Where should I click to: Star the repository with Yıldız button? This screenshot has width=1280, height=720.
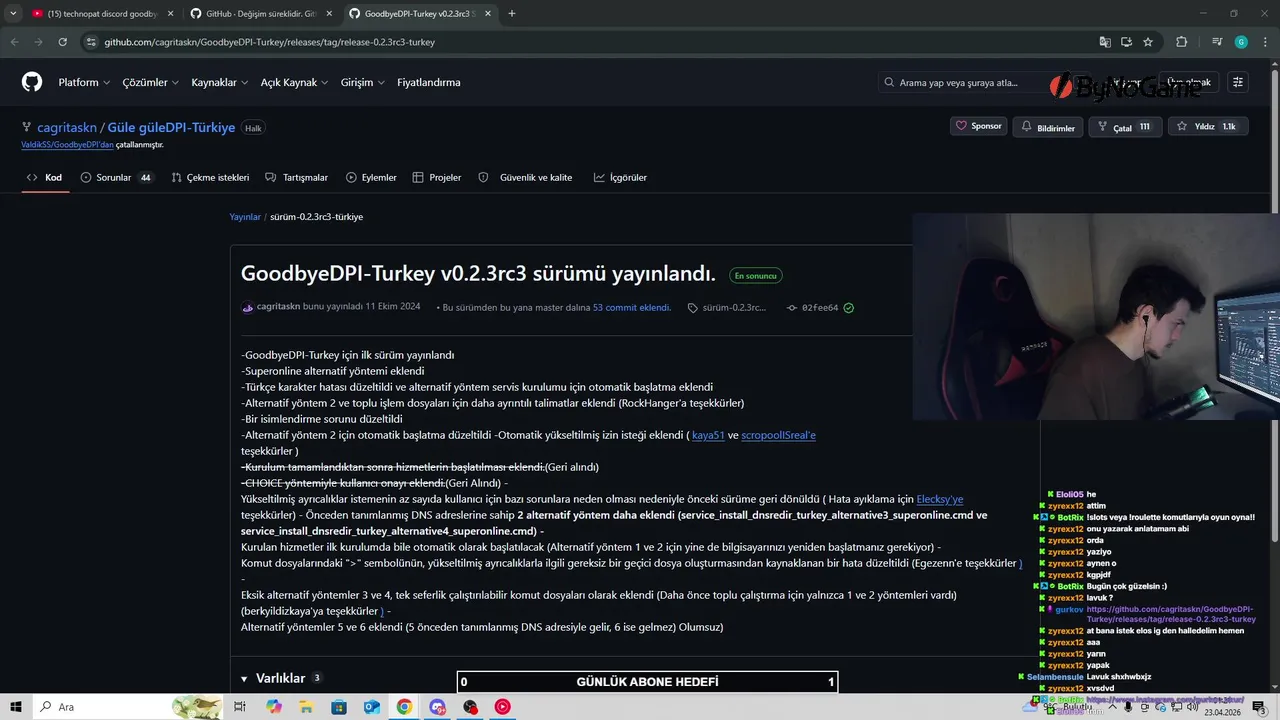coord(1207,127)
